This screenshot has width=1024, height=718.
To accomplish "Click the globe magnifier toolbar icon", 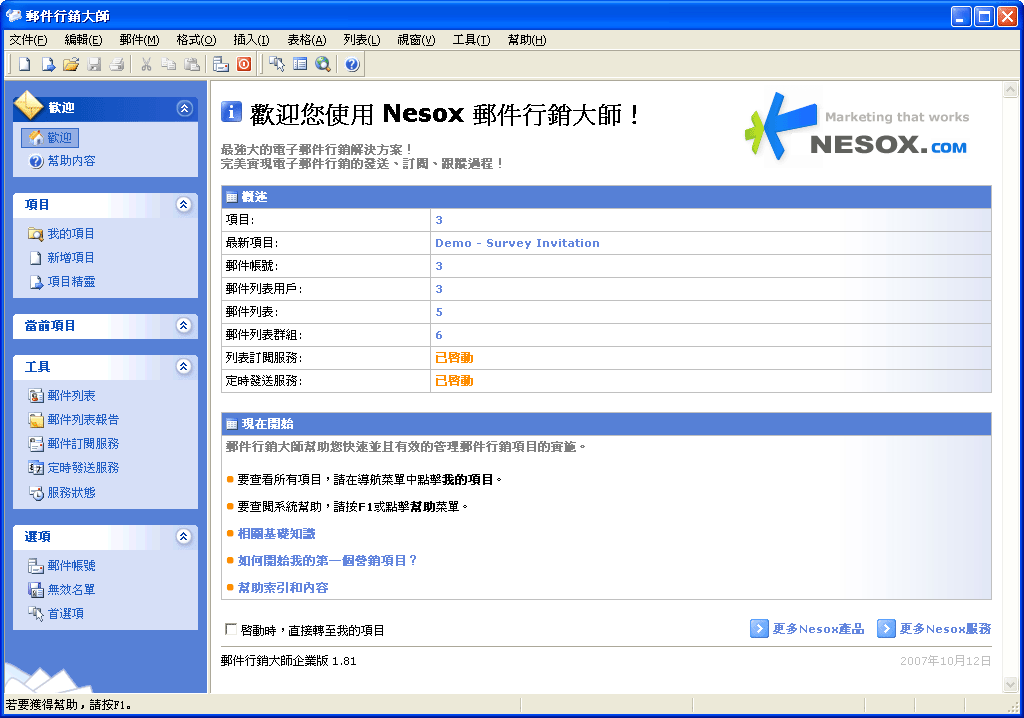I will pyautogui.click(x=322, y=65).
